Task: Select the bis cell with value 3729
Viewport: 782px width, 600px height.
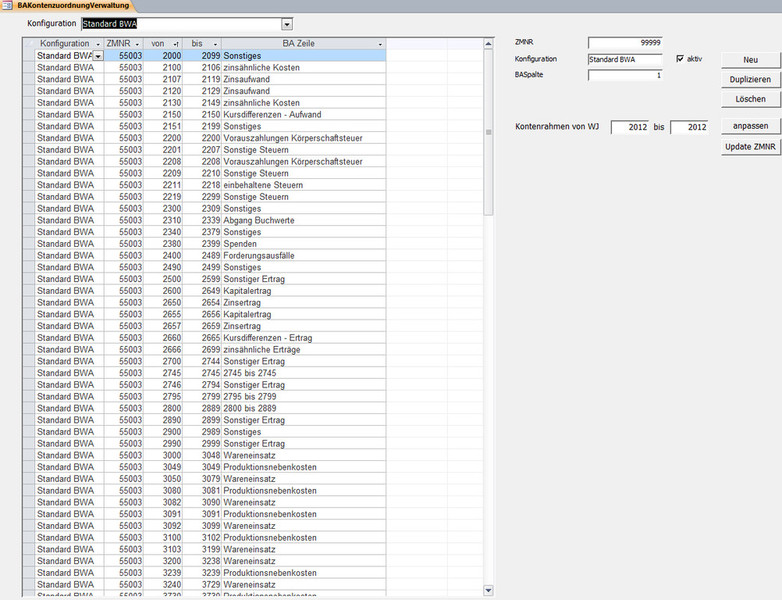Action: click(x=202, y=585)
